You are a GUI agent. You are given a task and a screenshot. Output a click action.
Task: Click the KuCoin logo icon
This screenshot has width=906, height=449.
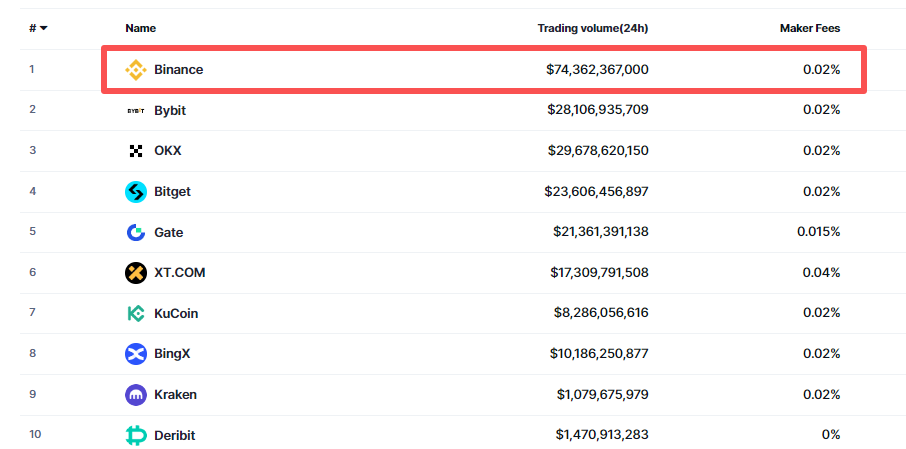(135, 313)
